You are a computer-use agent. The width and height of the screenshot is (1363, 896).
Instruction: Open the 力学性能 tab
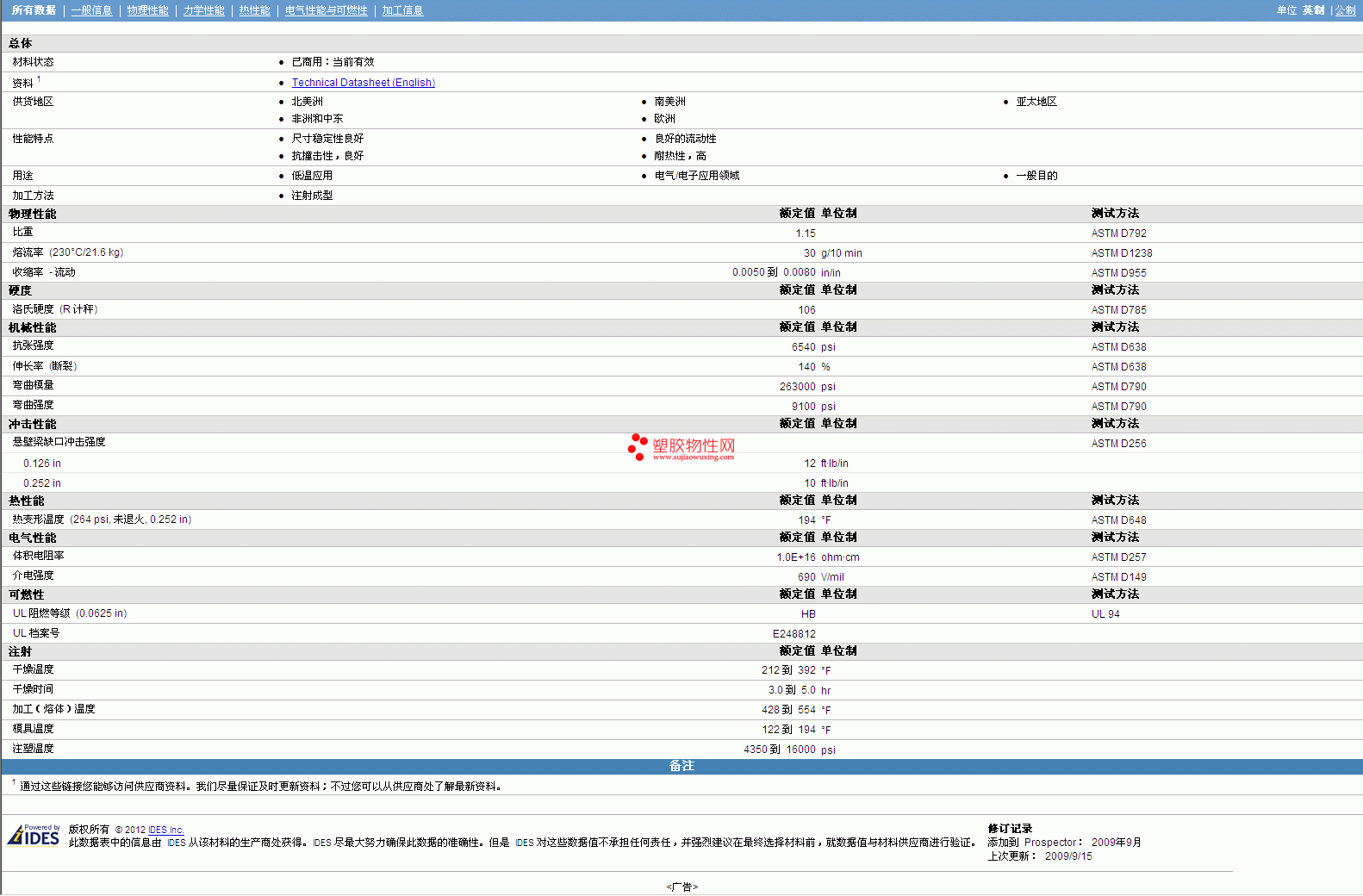(203, 10)
